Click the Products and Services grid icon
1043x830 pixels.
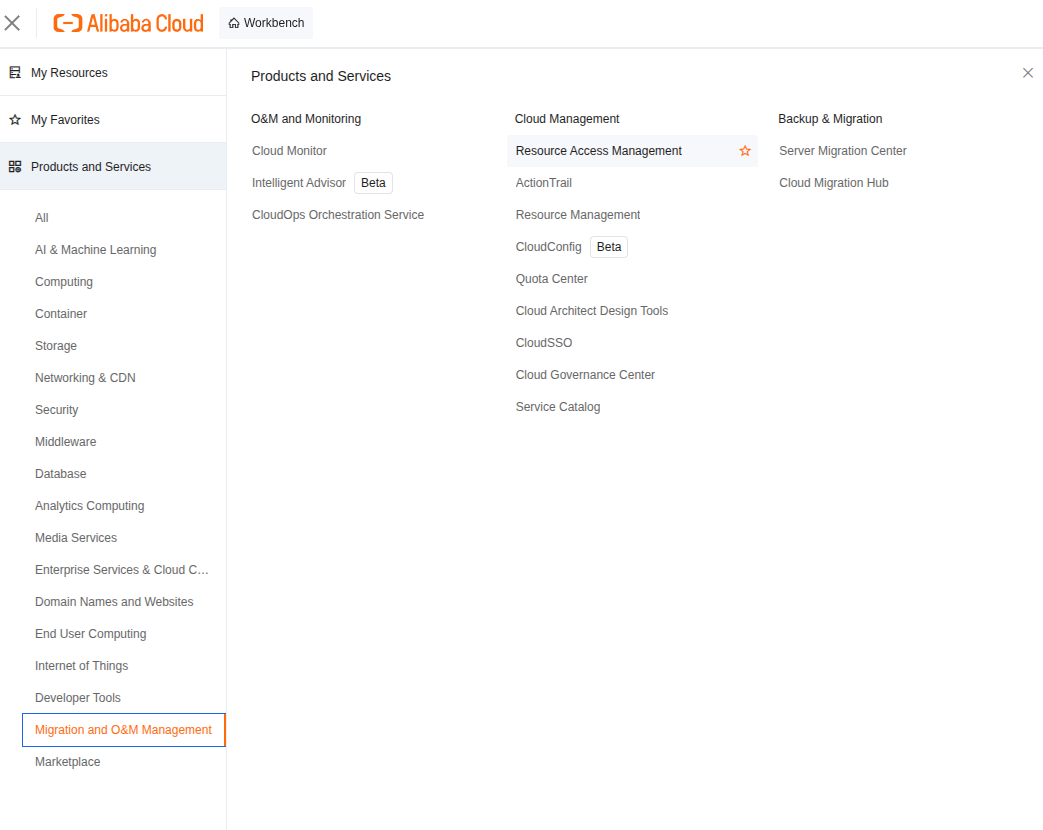pos(15,167)
